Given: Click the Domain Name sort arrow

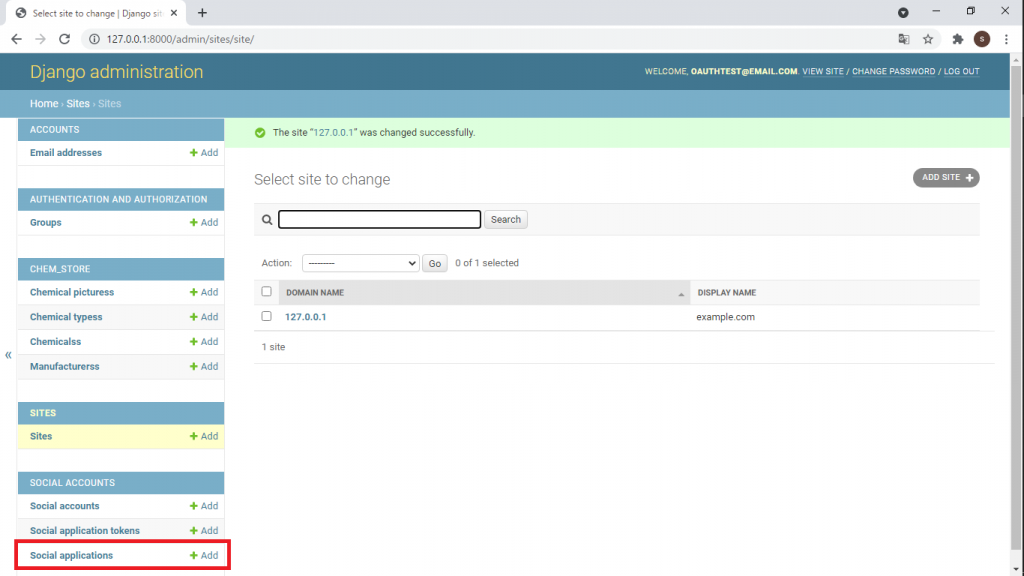Looking at the screenshot, I should pyautogui.click(x=681, y=293).
